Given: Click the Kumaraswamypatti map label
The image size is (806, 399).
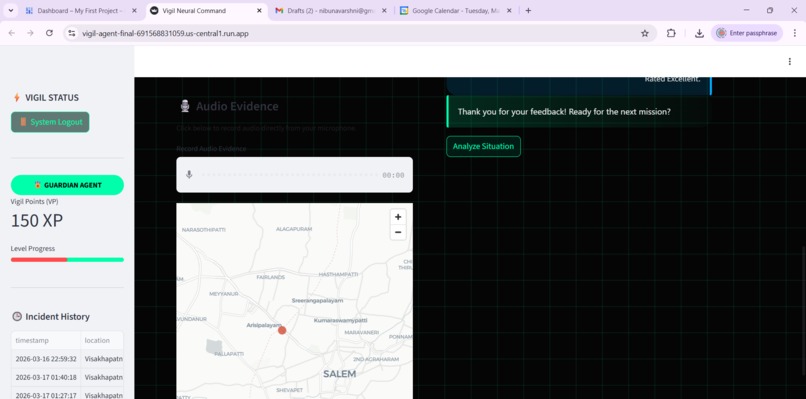Looking at the screenshot, I should coord(340,320).
